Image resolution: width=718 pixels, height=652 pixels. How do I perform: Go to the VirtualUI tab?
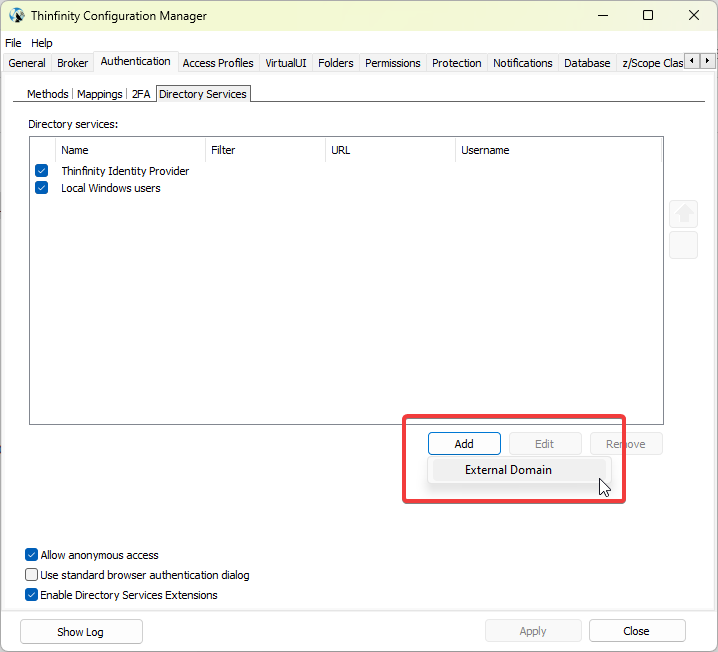[x=286, y=63]
